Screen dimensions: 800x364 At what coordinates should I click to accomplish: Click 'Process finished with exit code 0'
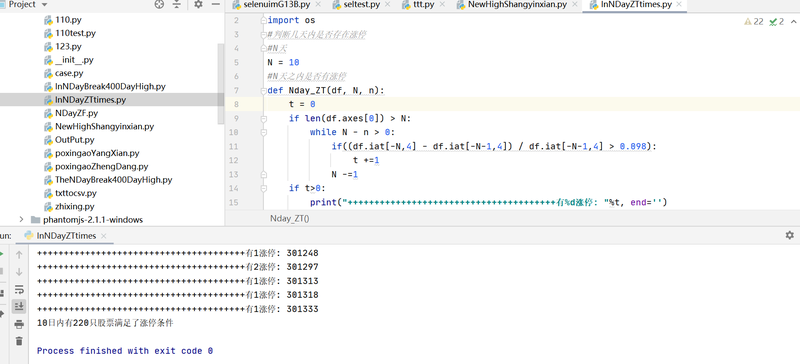124,351
